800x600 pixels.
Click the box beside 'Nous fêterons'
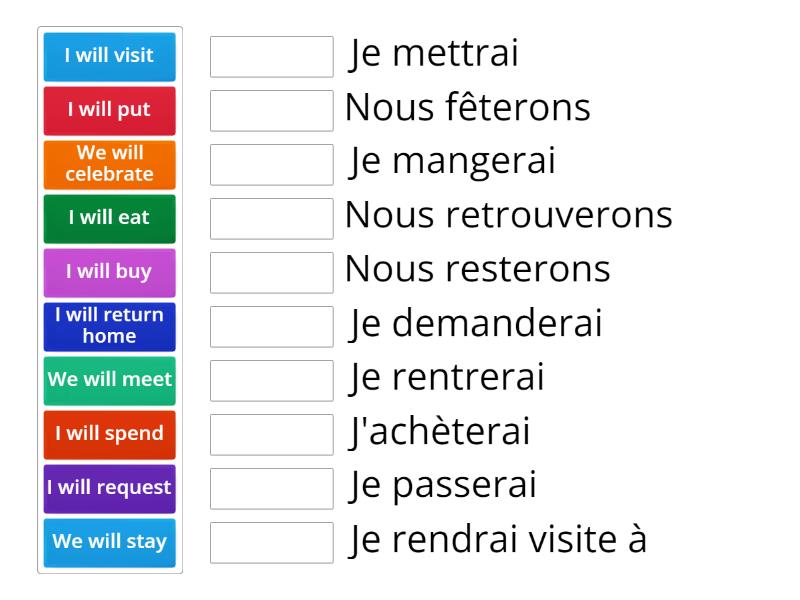coord(271,111)
